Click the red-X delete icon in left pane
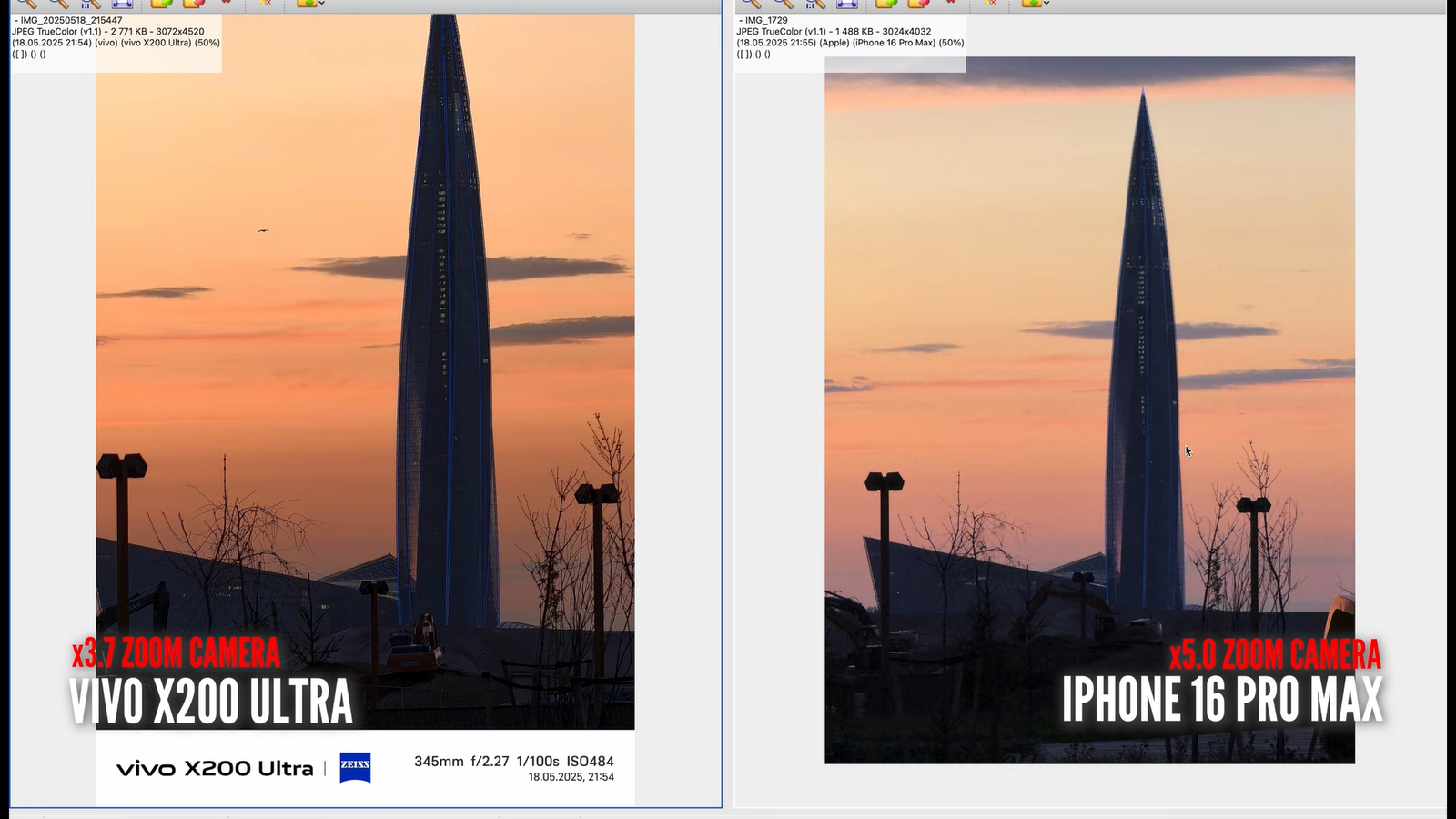The image size is (1456, 819). pos(265,4)
